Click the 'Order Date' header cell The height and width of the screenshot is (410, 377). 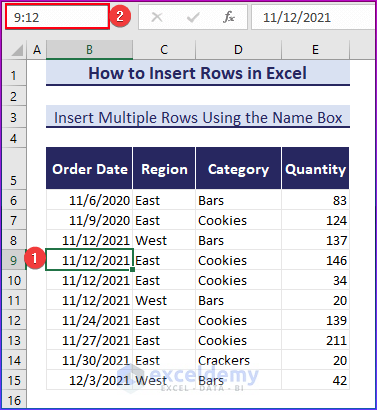(89, 168)
